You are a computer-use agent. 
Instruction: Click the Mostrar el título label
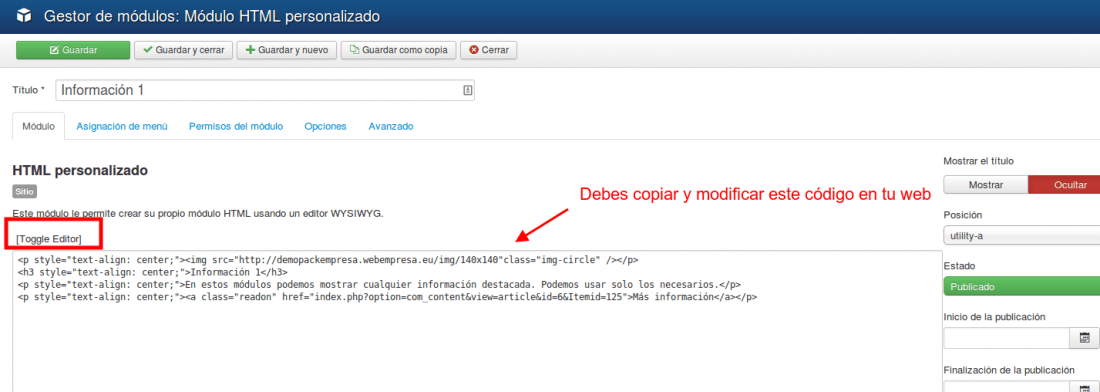979,161
